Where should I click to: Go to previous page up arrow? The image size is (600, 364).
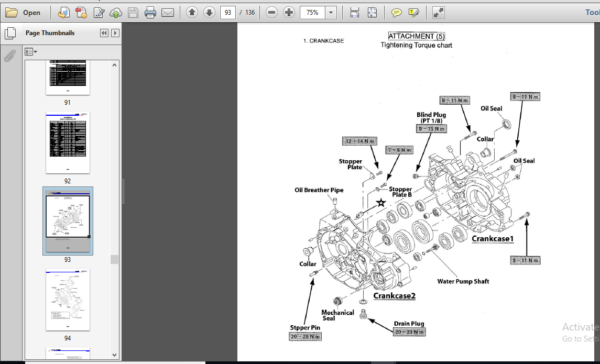point(192,13)
